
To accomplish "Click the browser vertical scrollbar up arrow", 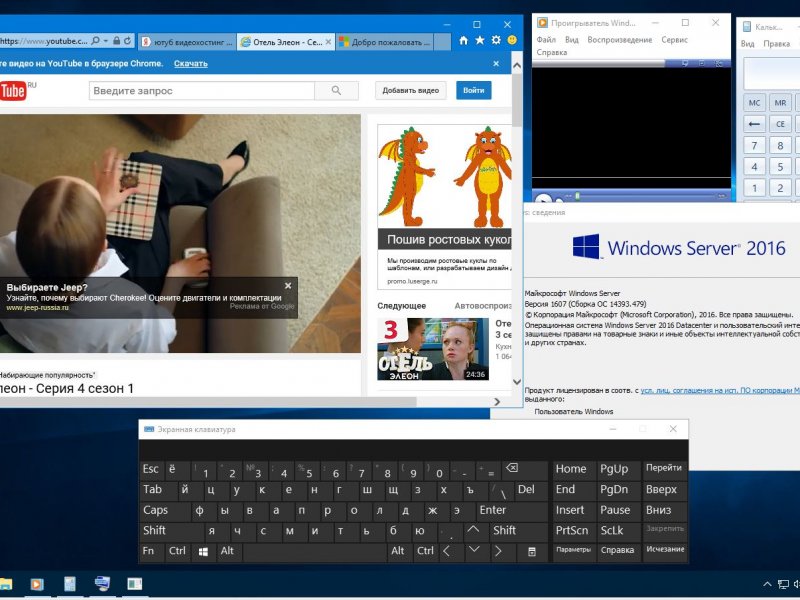I will [x=517, y=66].
